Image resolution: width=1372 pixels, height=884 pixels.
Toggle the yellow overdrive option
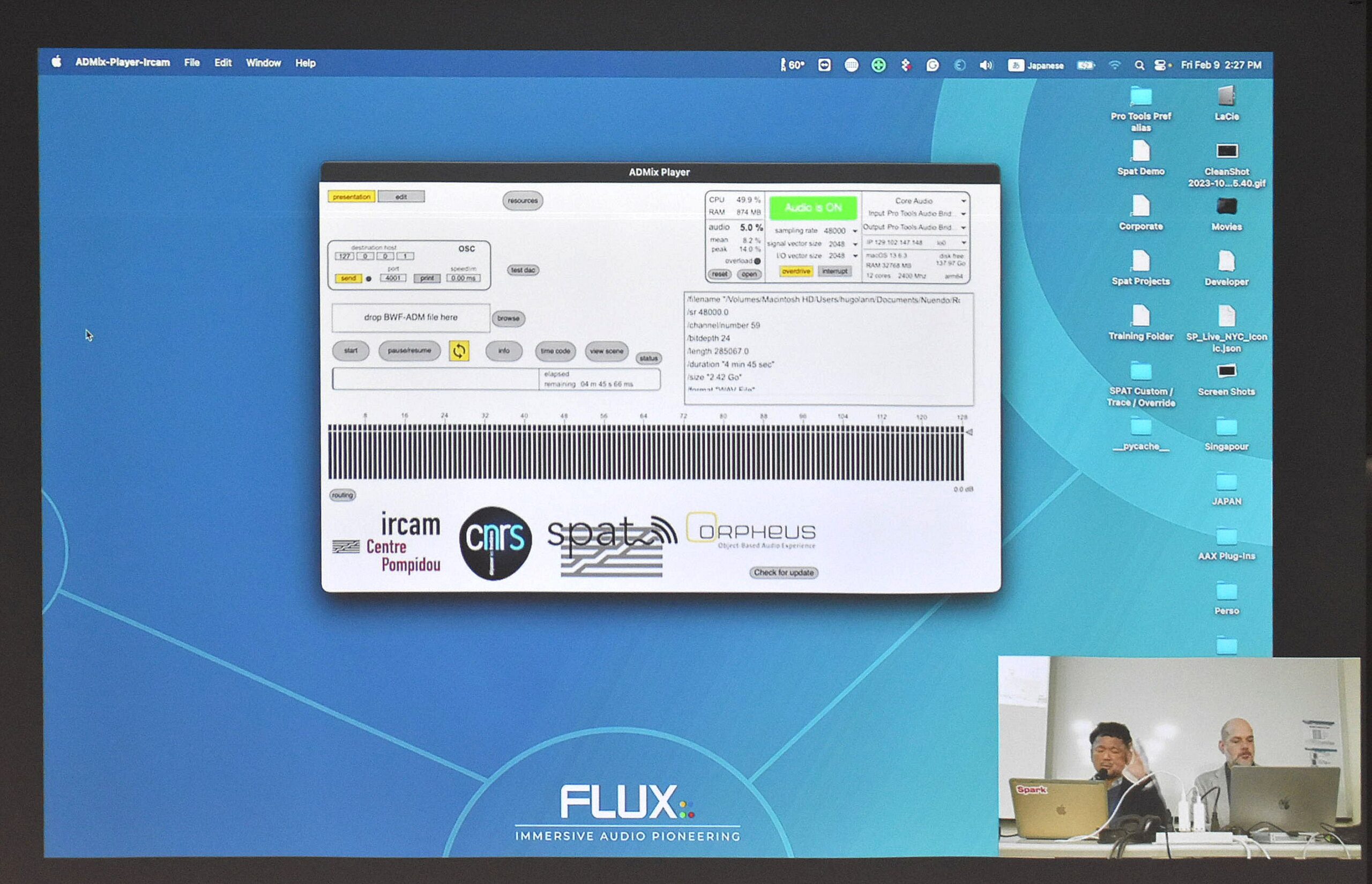point(795,271)
